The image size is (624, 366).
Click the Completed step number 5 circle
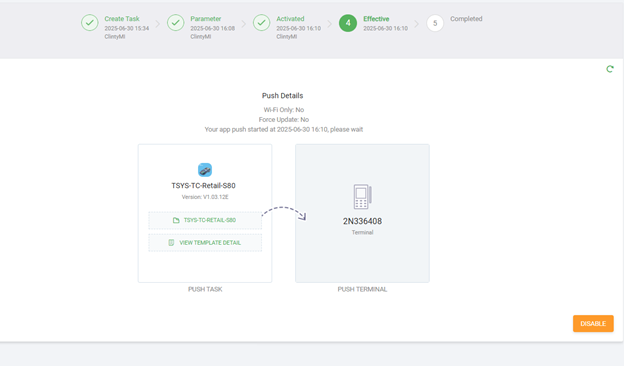pyautogui.click(x=435, y=23)
